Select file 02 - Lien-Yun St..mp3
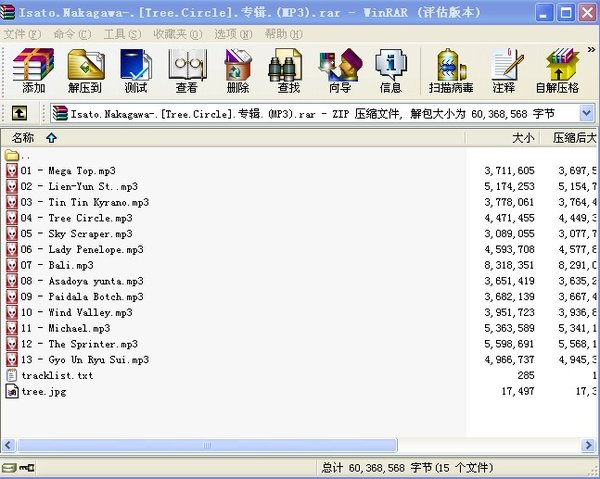The width and height of the screenshot is (600, 479). 79,186
